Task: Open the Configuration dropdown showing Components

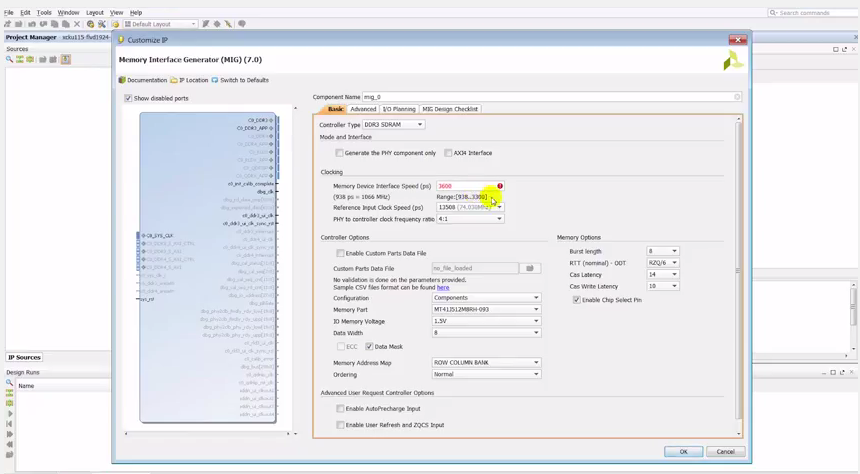Action: [486, 298]
